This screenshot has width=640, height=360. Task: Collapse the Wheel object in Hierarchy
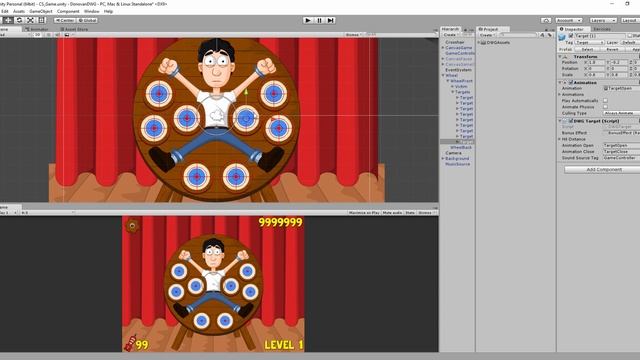pyautogui.click(x=443, y=76)
